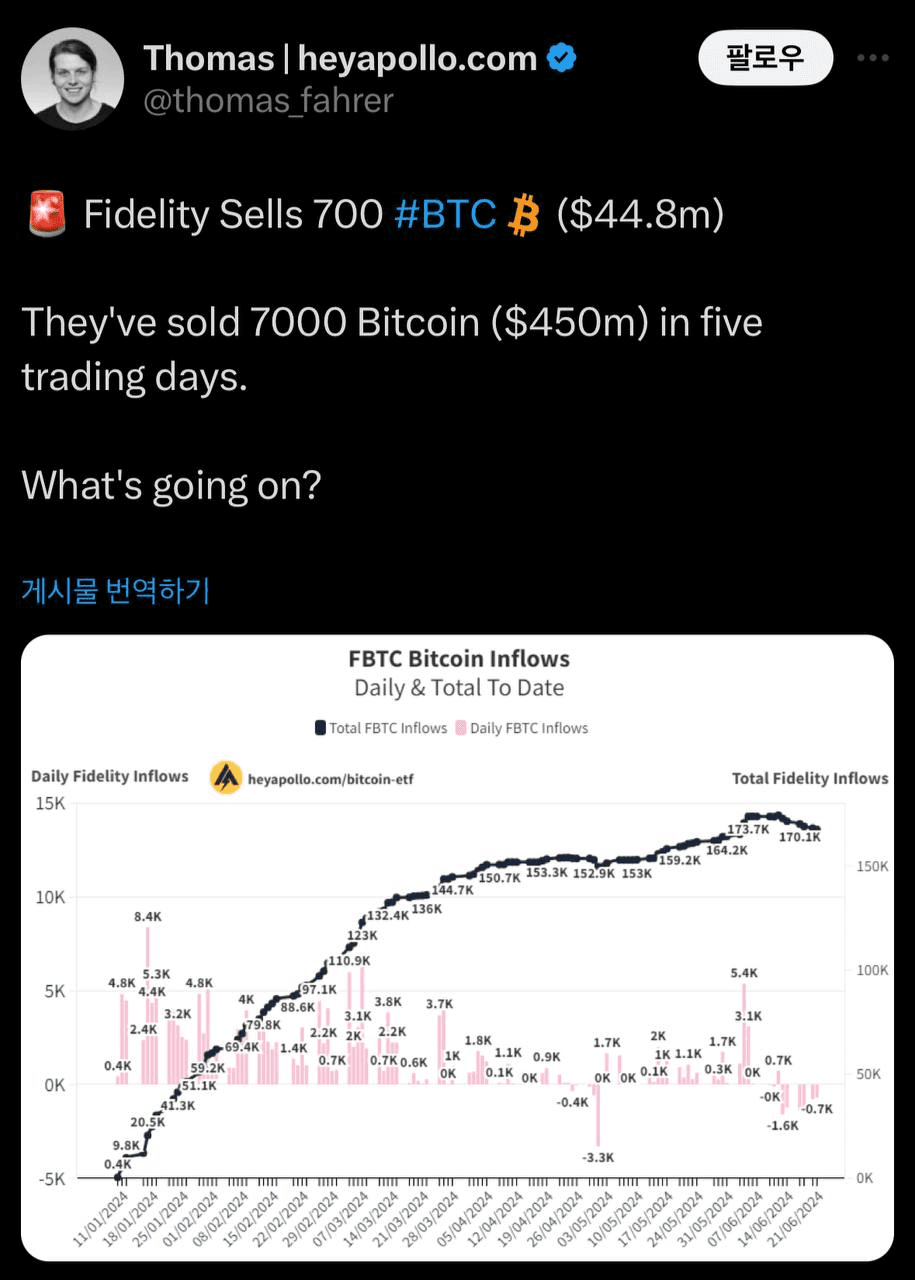Screen dimensions: 915x1280
Task: Click the heyapollo logo icon in chart
Action: point(226,777)
